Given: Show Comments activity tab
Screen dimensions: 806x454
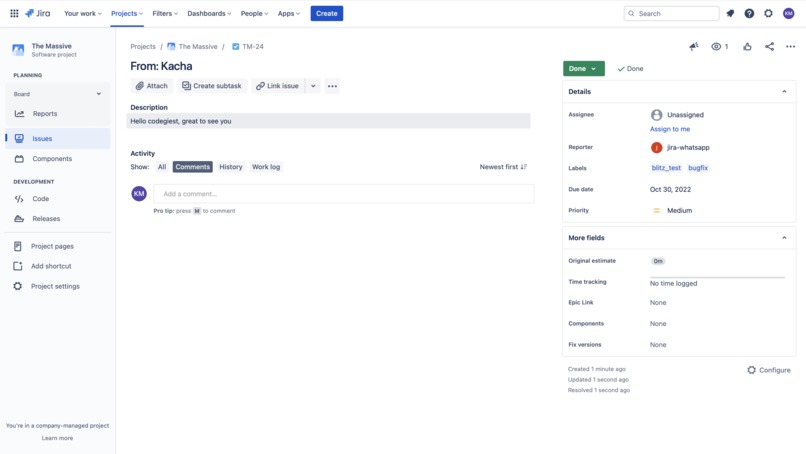Looking at the screenshot, I should 193,167.
